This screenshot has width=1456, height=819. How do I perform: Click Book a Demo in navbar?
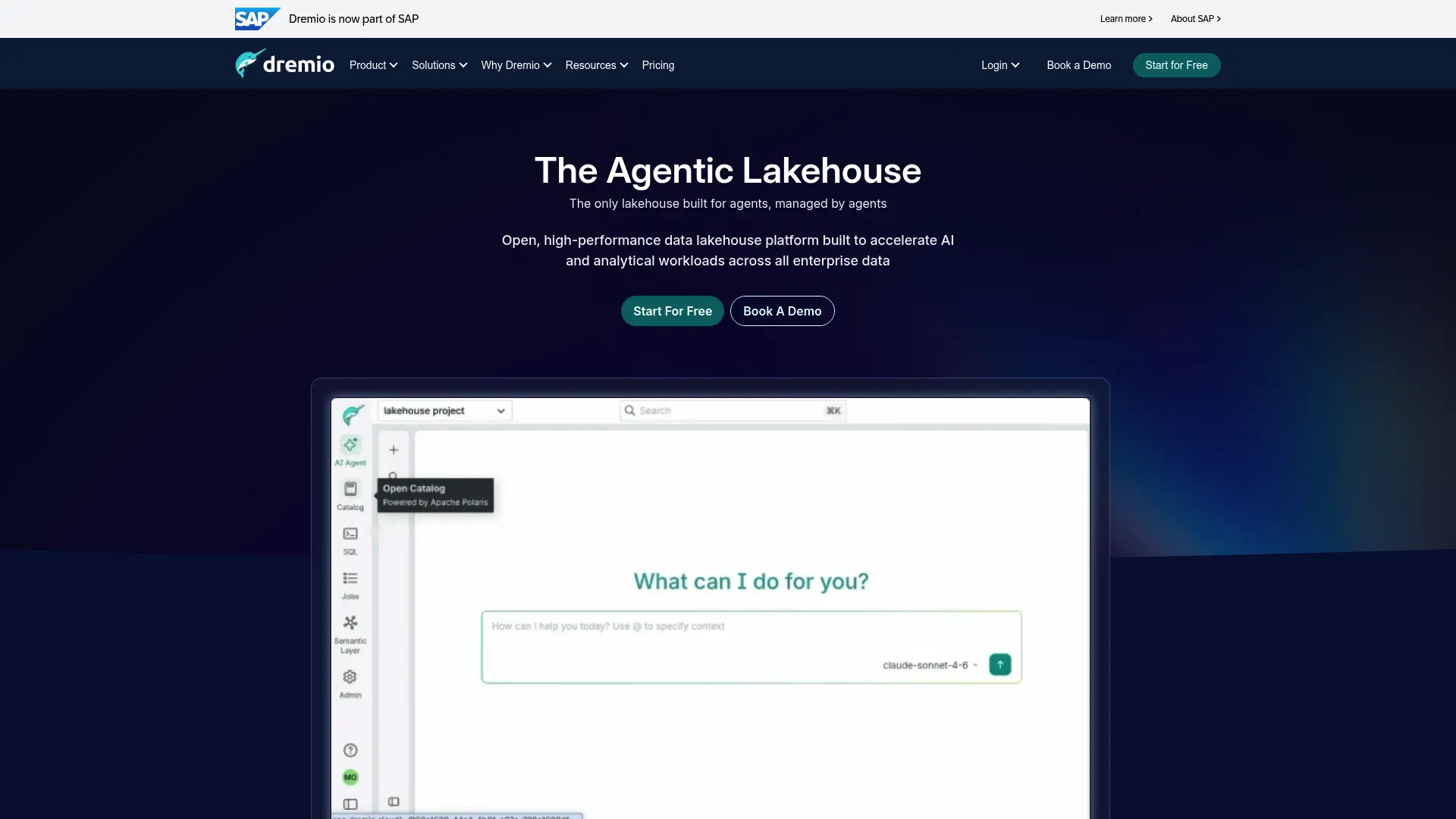(1078, 65)
